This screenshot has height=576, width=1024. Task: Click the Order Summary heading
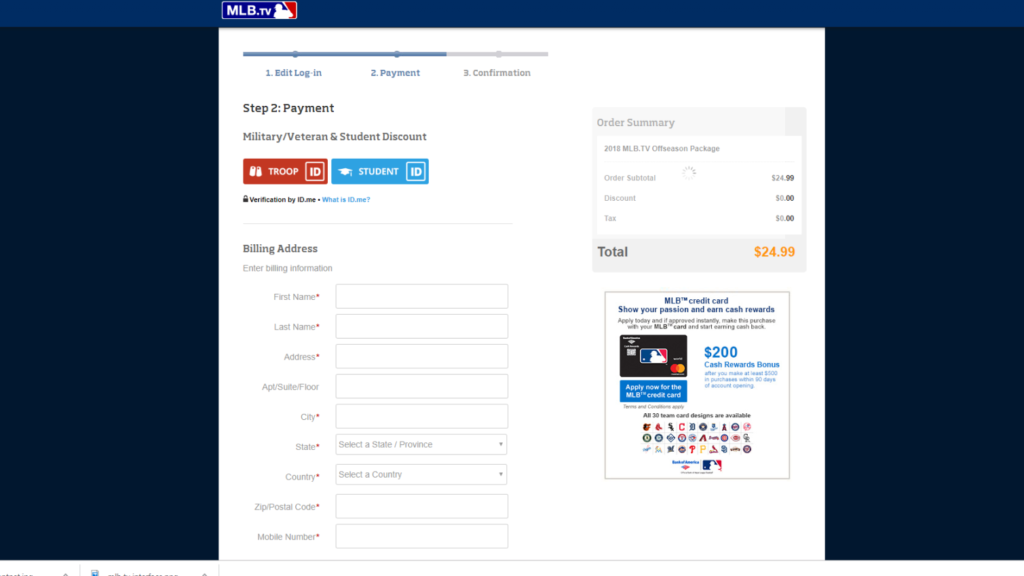pos(635,123)
